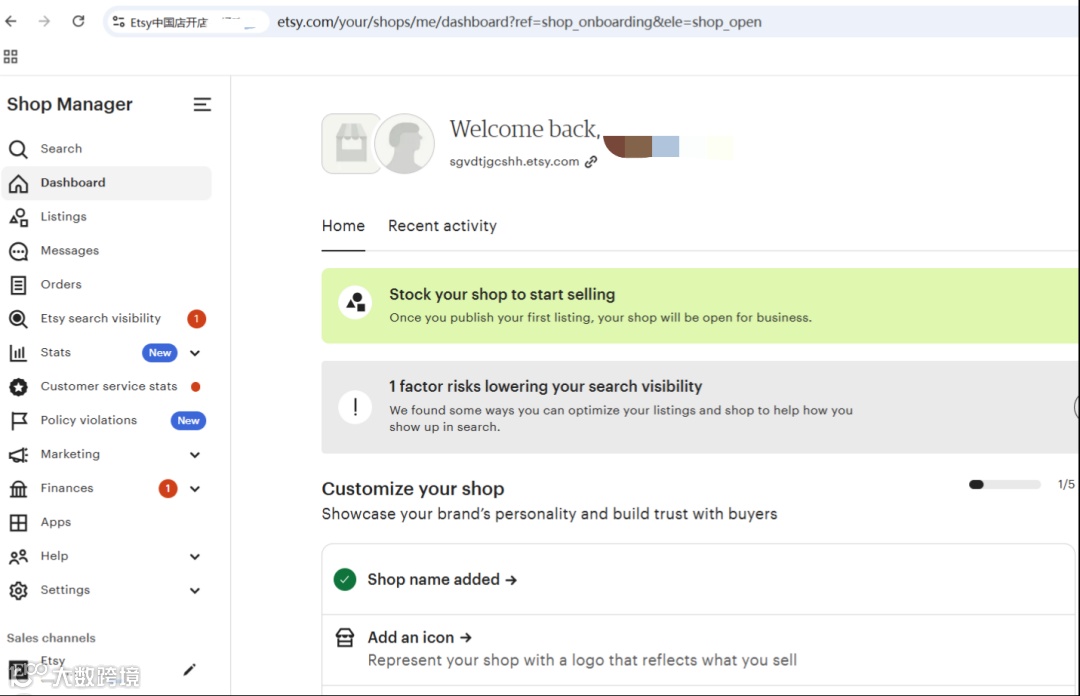This screenshot has width=1080, height=696.
Task: Go back using browser back arrow
Action: [11, 21]
